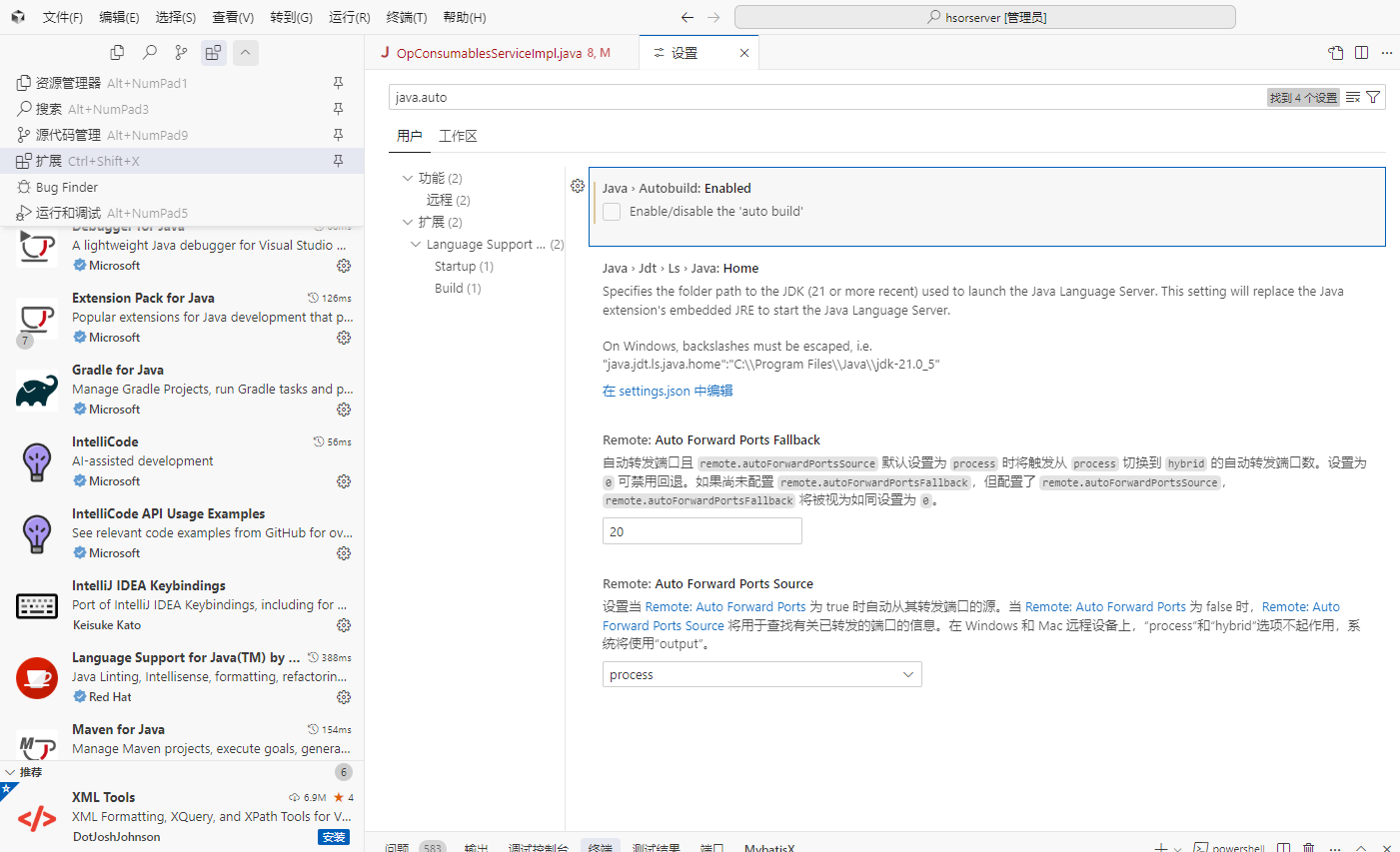Screen dimensions: 1400x852
Task: Select the 用户 settings scope tab
Action: (410, 136)
